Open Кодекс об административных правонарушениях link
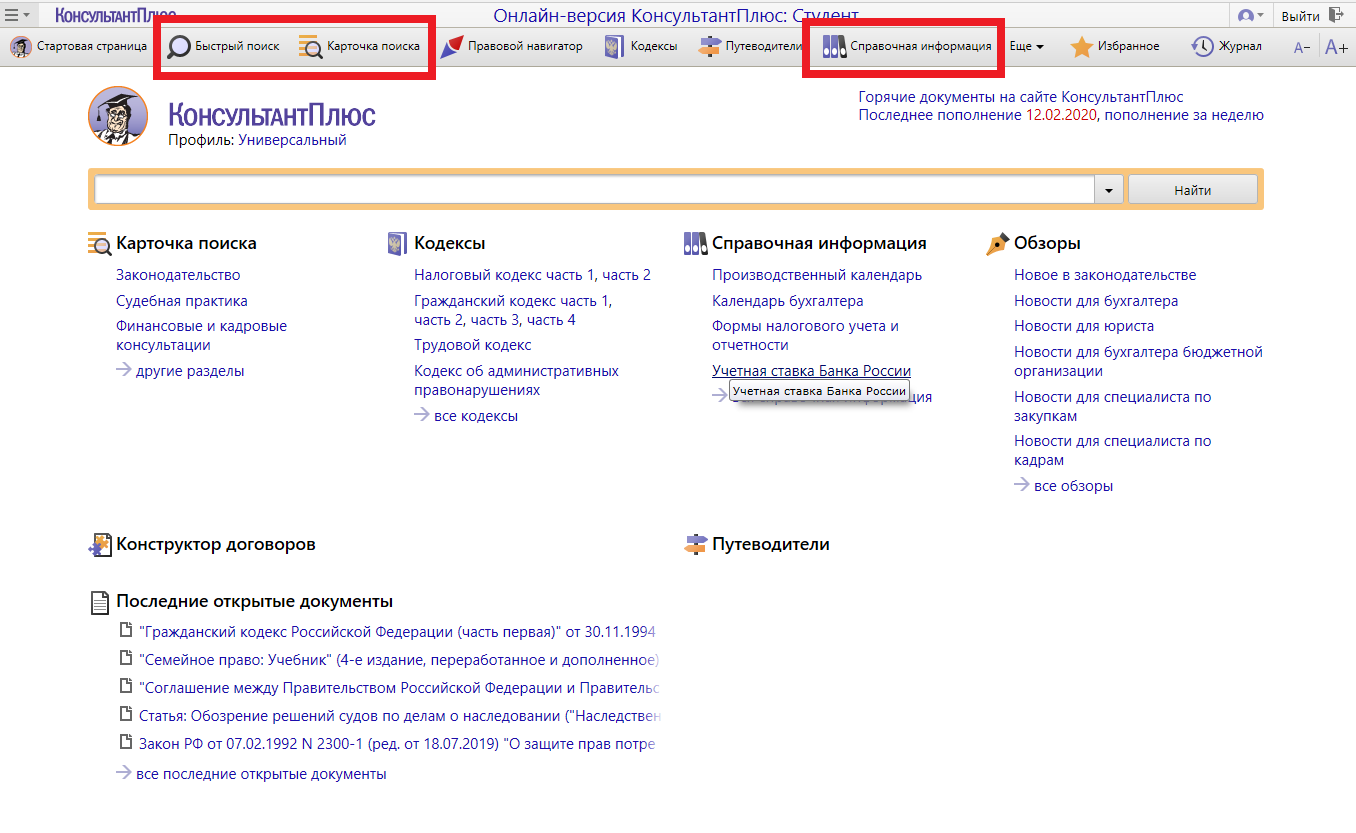1356x833 pixels. tap(516, 380)
